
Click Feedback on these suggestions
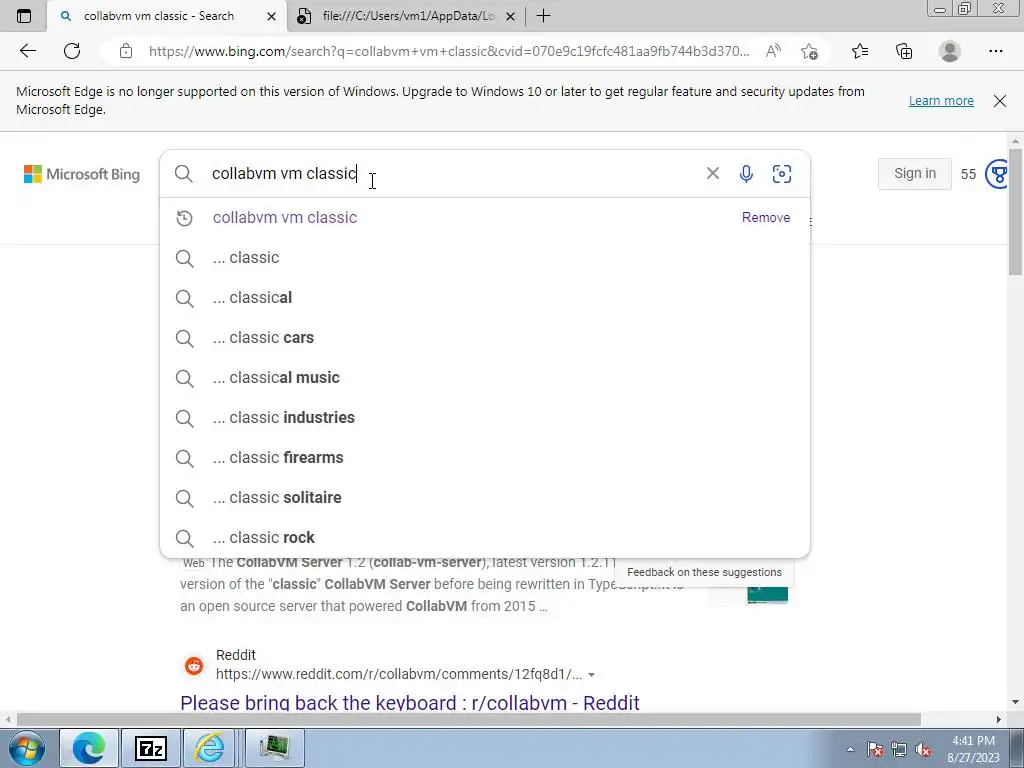coord(704,572)
